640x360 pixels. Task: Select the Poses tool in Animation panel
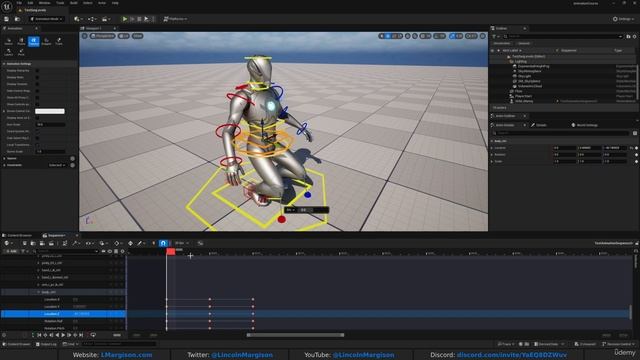click(21, 41)
